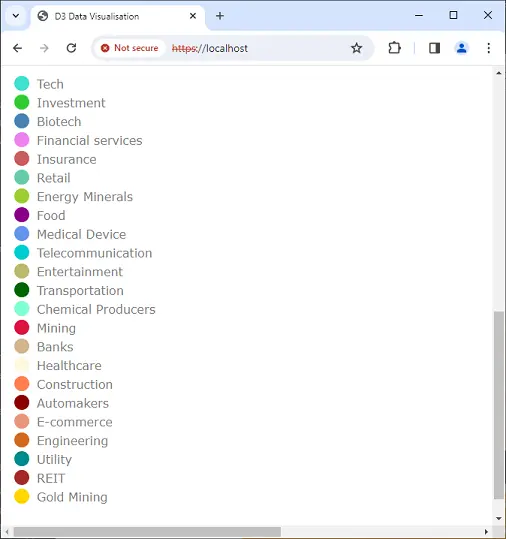Select the 'Investment' legend label
Viewport: 506px width, 539px height.
coord(71,103)
